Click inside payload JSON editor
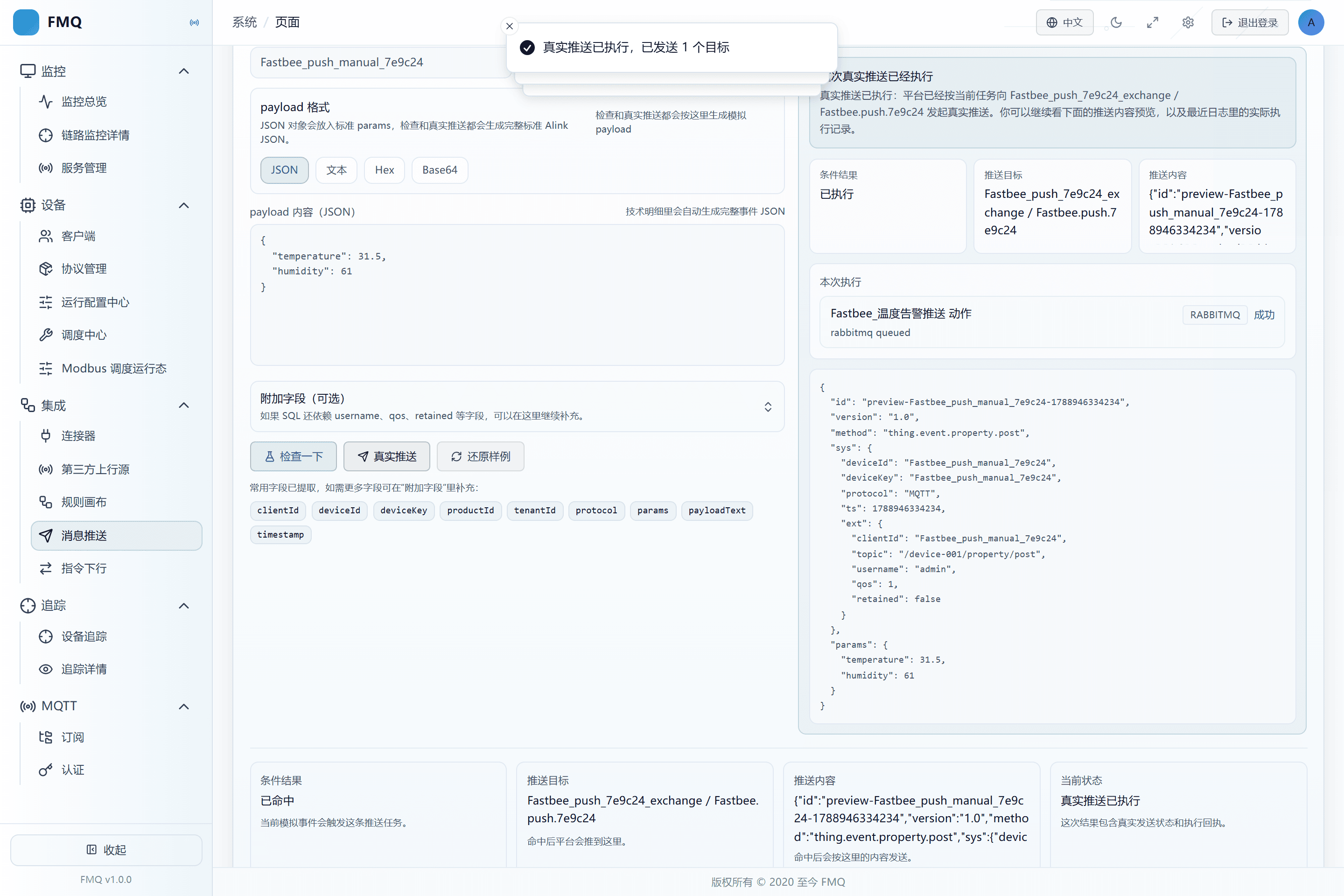Screen dimensions: 1344x896 coord(517,295)
